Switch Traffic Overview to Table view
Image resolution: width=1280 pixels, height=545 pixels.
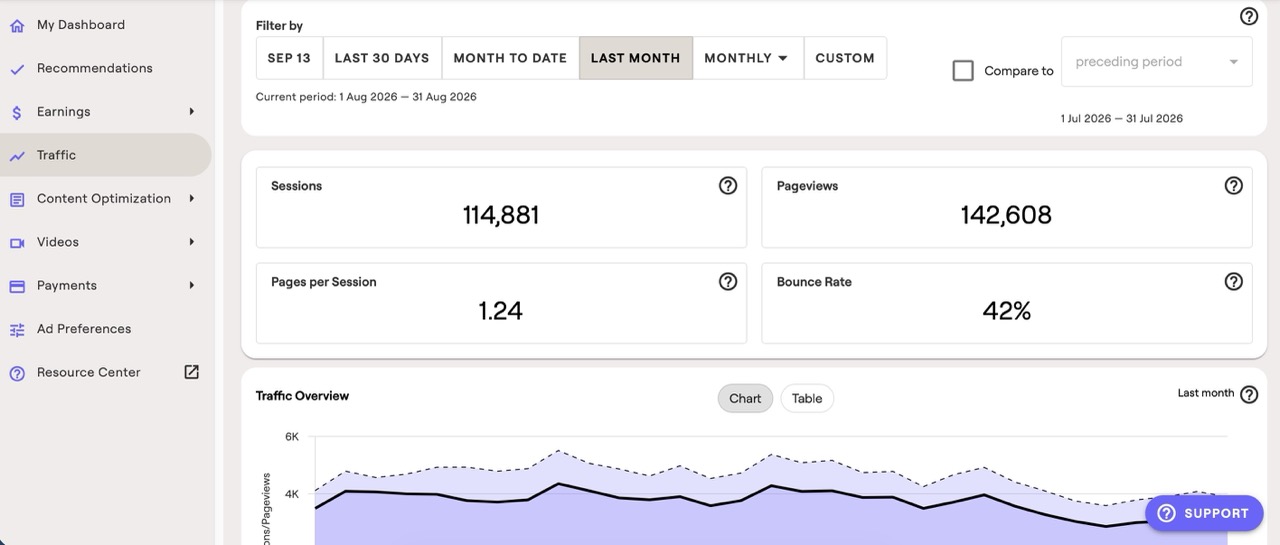tap(807, 398)
